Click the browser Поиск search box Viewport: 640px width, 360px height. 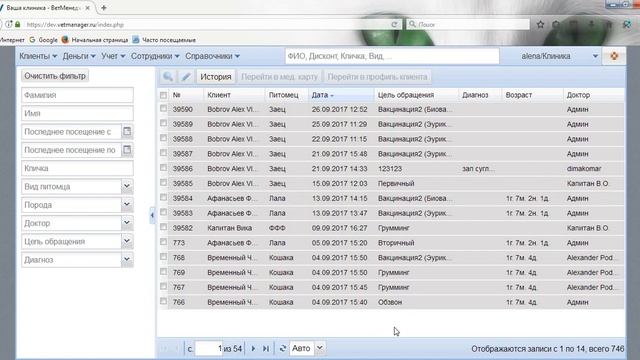tap(469, 24)
